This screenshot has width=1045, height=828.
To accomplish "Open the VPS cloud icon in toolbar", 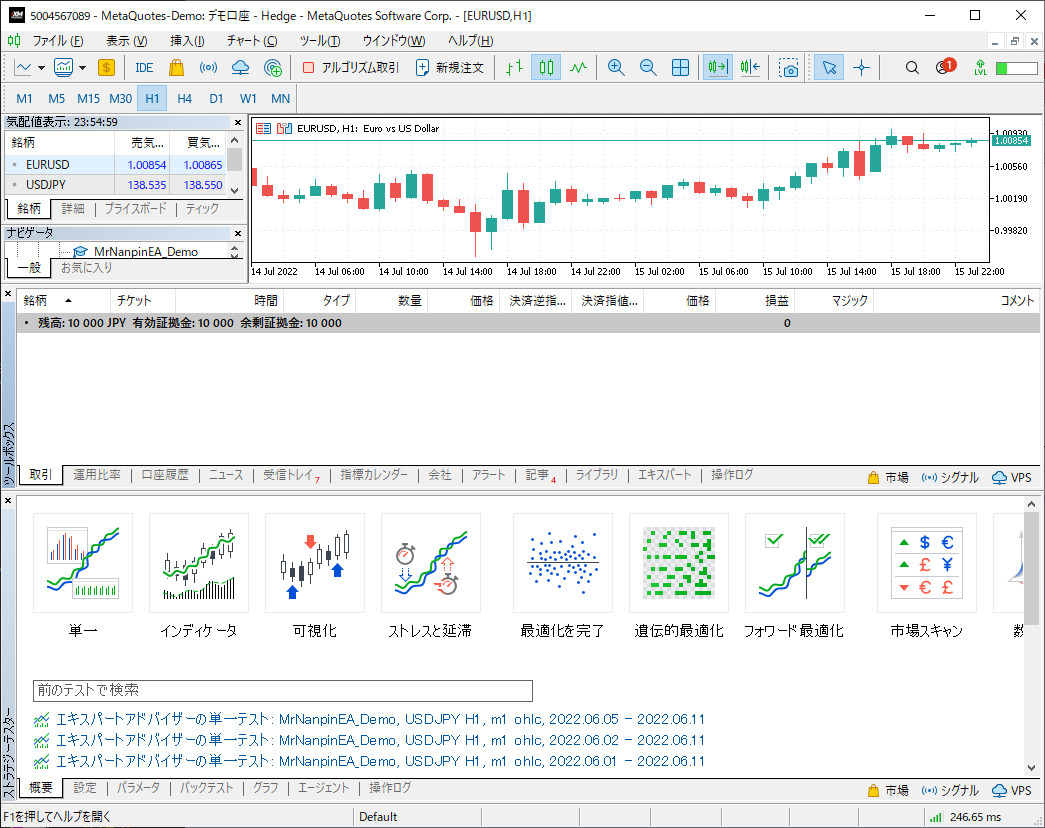I will point(240,67).
